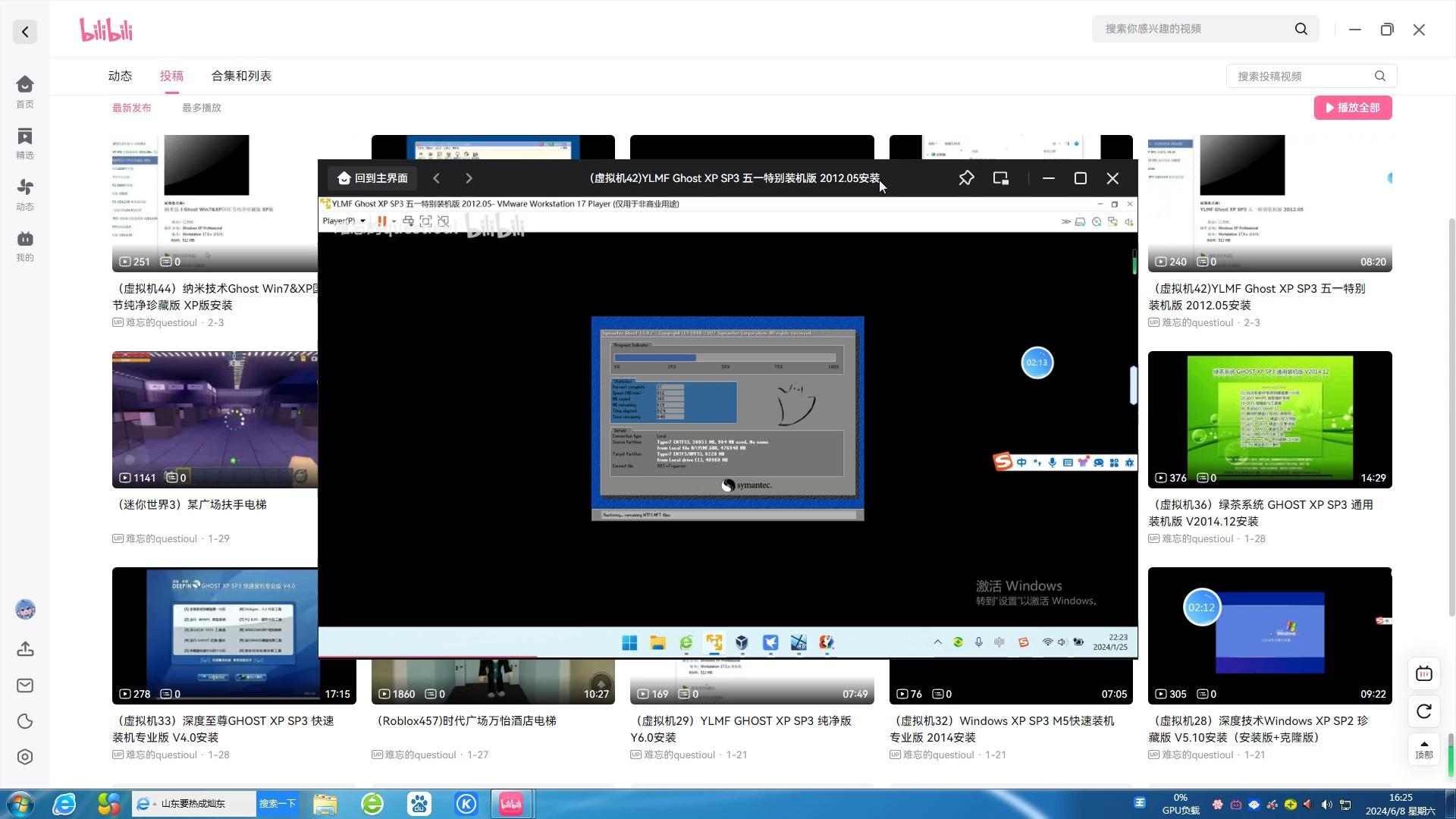The height and width of the screenshot is (819, 1456).
Task: Open the 迷你世界3 某广场扶手电梯 thumbnail
Action: 215,419
